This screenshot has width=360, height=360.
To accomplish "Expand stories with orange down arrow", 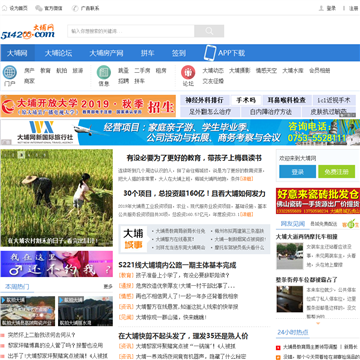I will 318,323.
